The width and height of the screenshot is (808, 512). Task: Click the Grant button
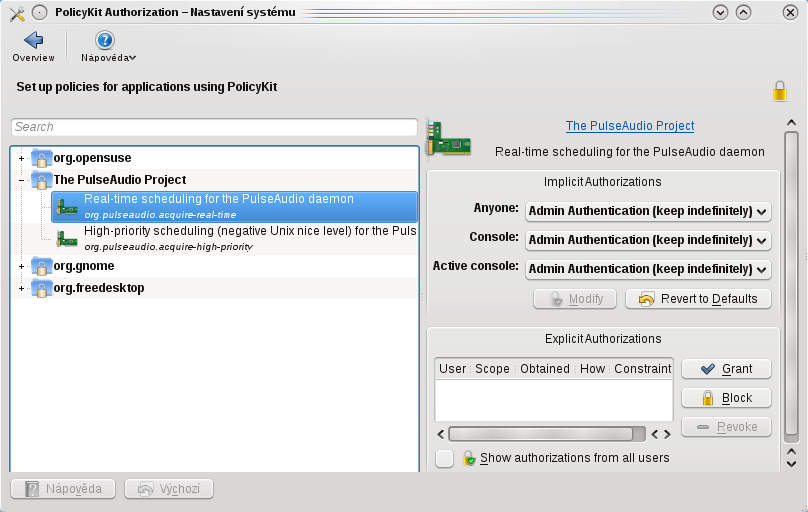tap(726, 369)
